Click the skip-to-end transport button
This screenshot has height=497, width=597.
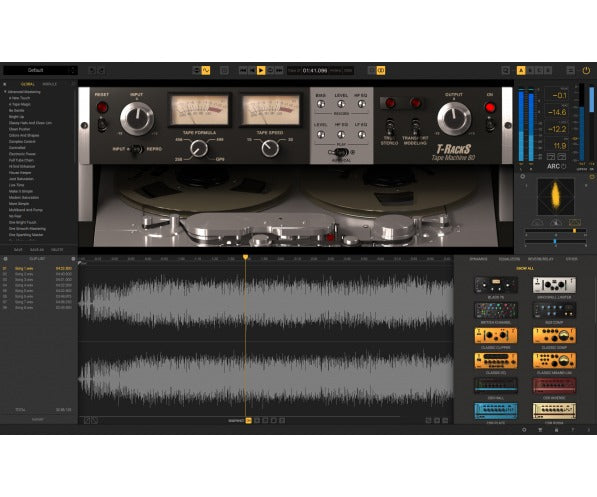(279, 70)
